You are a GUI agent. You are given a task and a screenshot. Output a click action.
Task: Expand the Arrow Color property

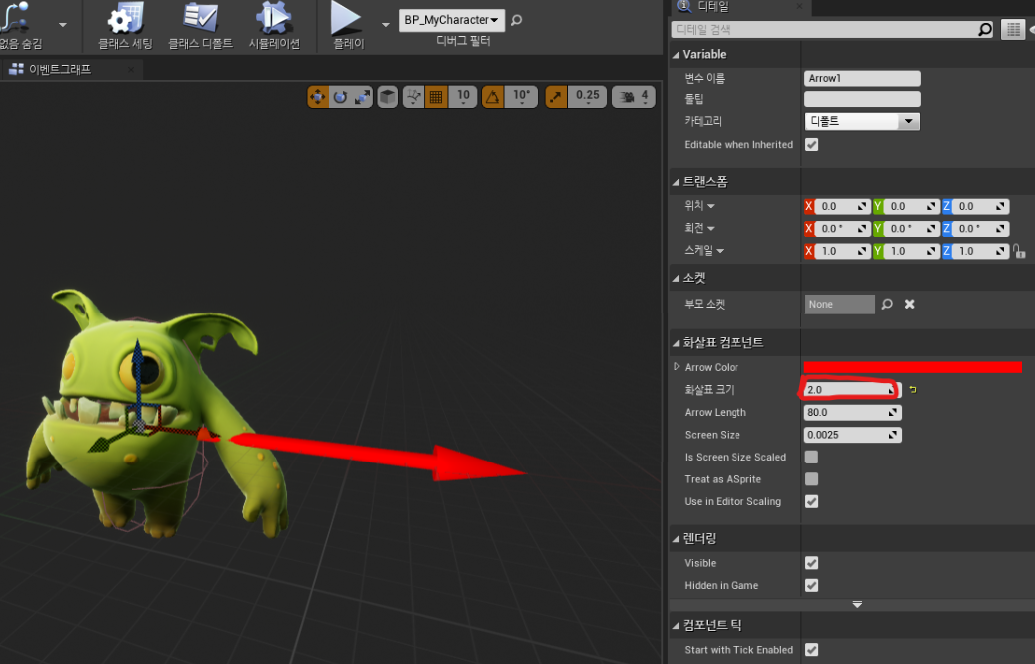677,366
